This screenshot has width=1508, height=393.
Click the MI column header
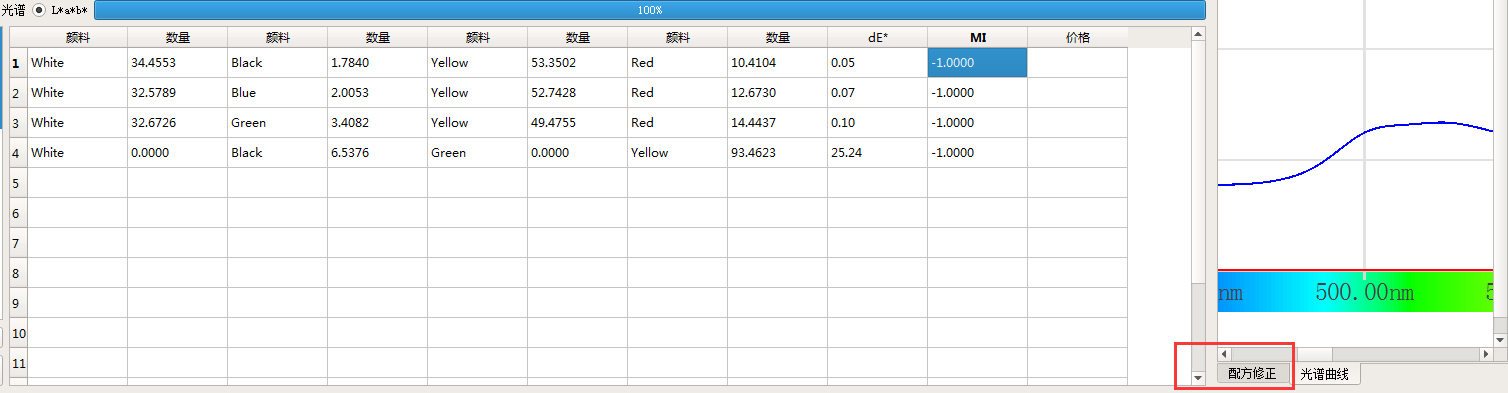[977, 38]
